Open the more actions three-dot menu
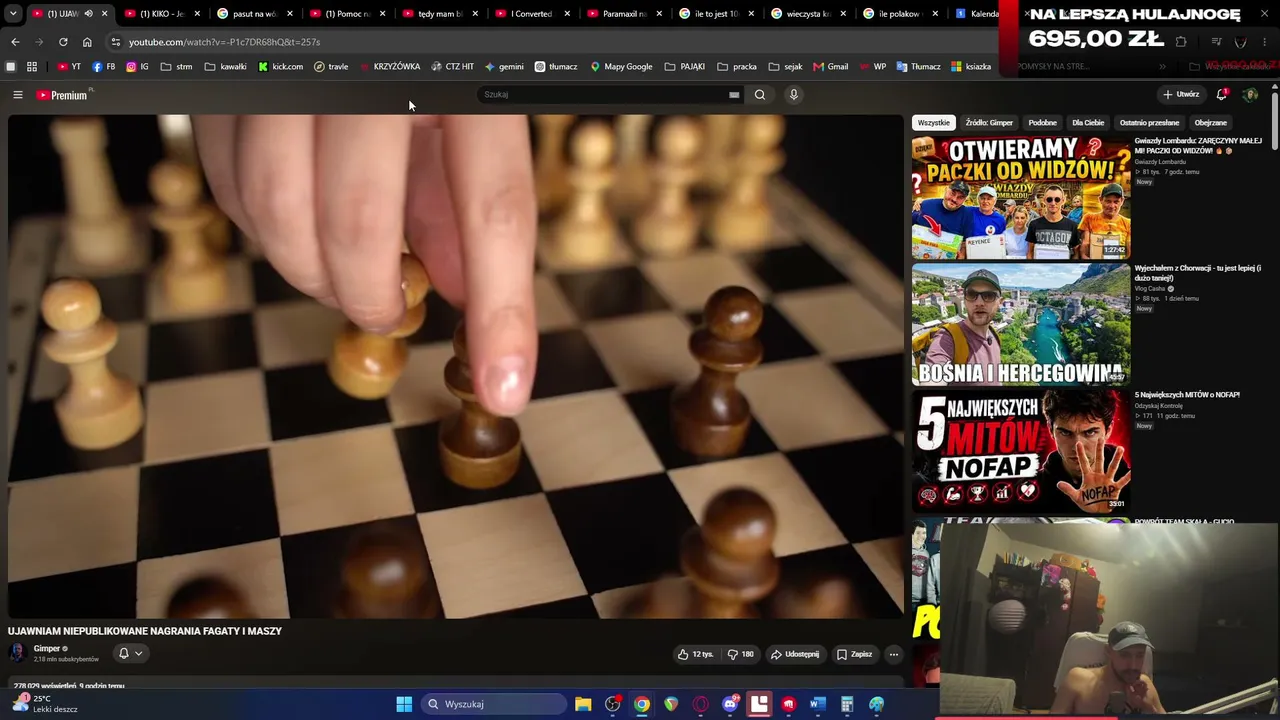 coord(894,654)
